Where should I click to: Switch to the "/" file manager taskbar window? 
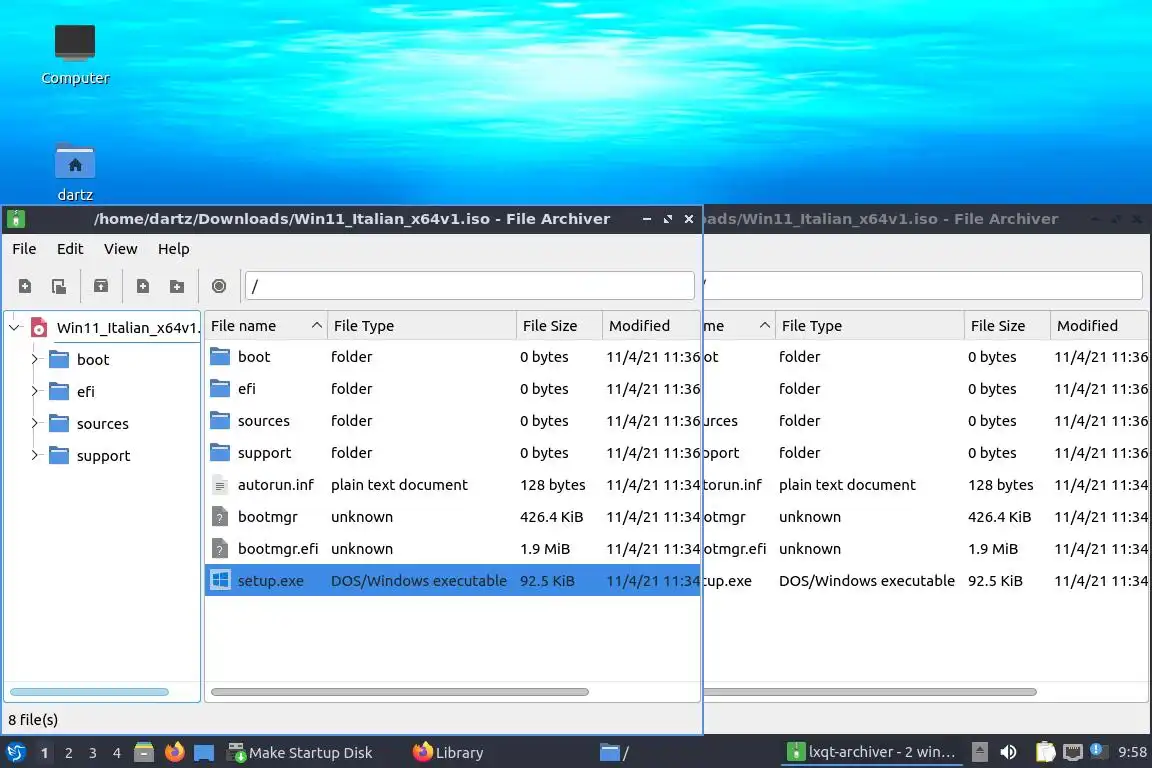(614, 753)
